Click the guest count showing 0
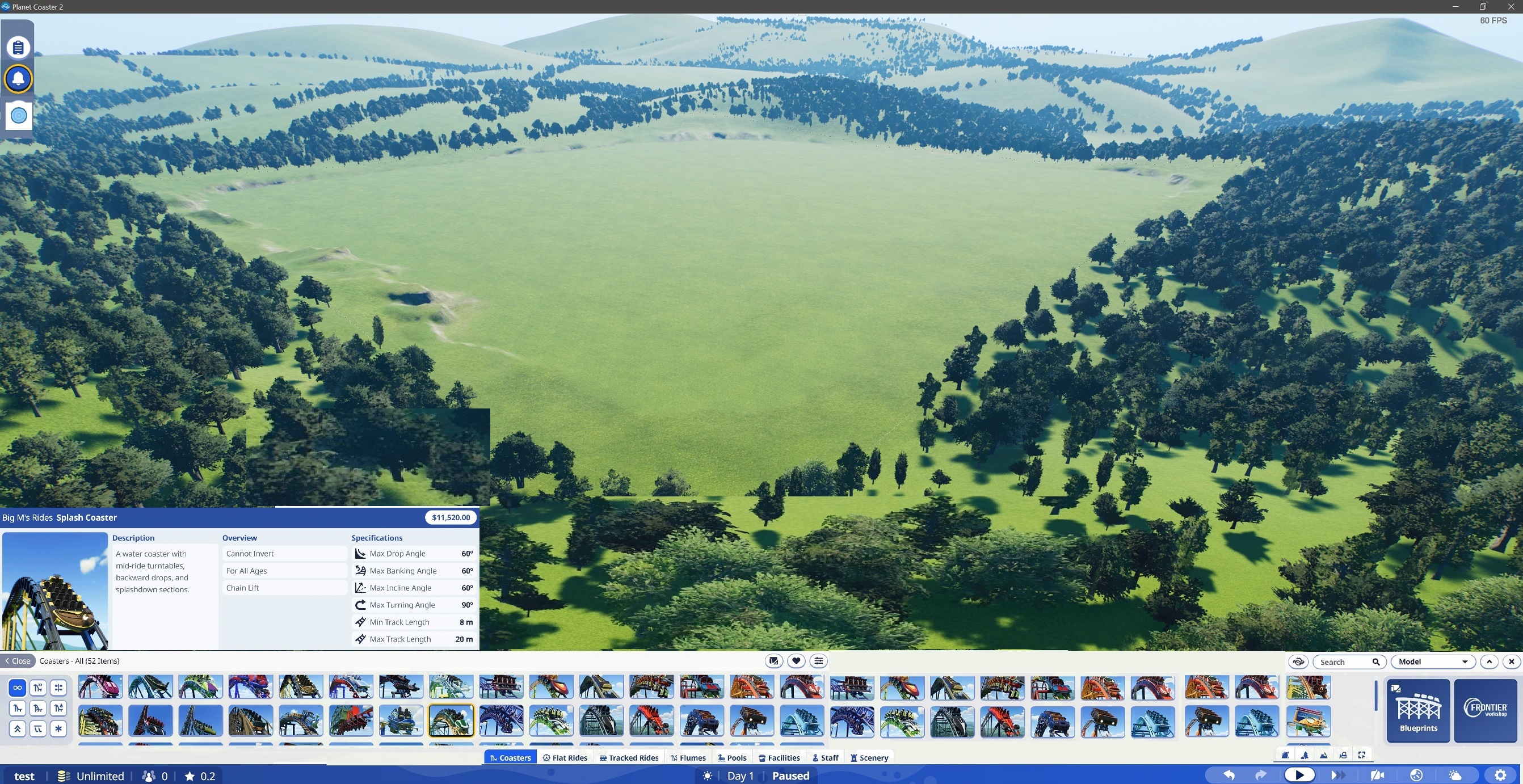The image size is (1523, 784). 155,775
